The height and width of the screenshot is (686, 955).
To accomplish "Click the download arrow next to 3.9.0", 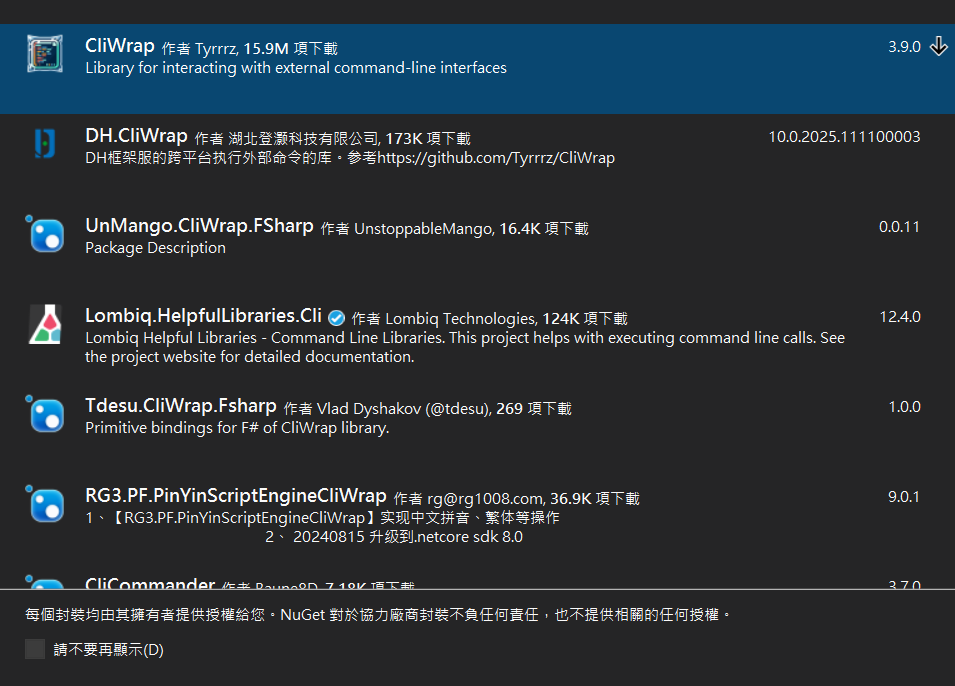I will [x=939, y=46].
